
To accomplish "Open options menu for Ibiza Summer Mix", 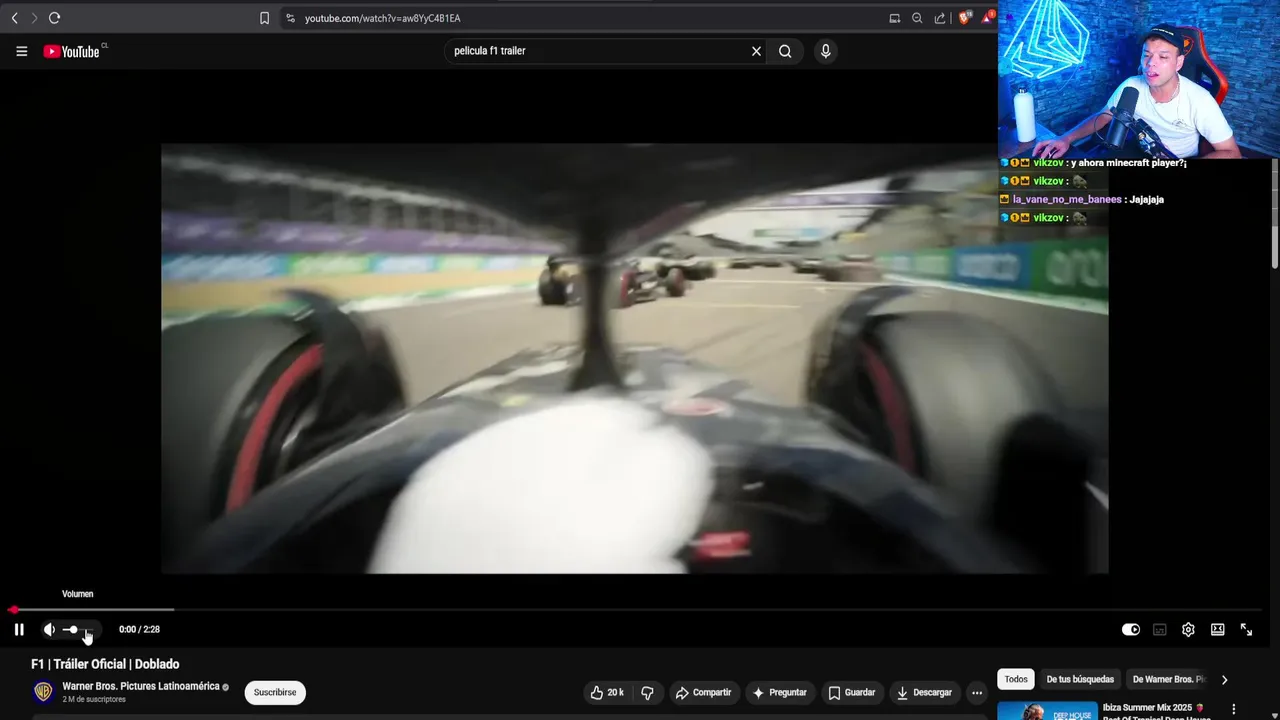I will [1234, 709].
